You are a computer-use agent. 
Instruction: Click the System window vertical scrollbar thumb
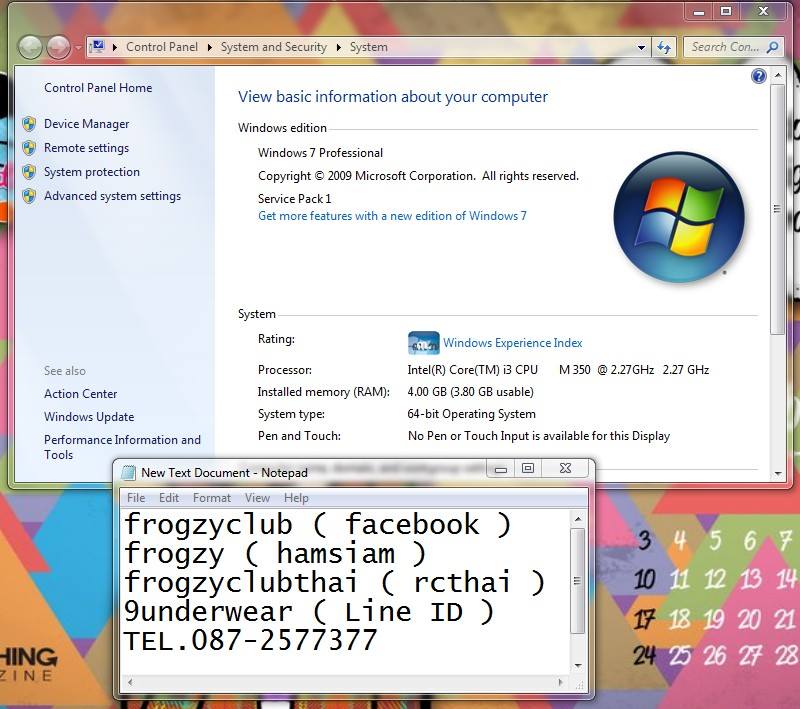pos(777,209)
